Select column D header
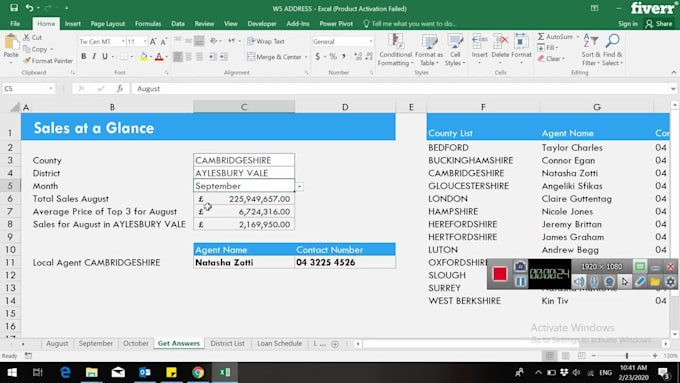The height and width of the screenshot is (383, 680). (345, 107)
